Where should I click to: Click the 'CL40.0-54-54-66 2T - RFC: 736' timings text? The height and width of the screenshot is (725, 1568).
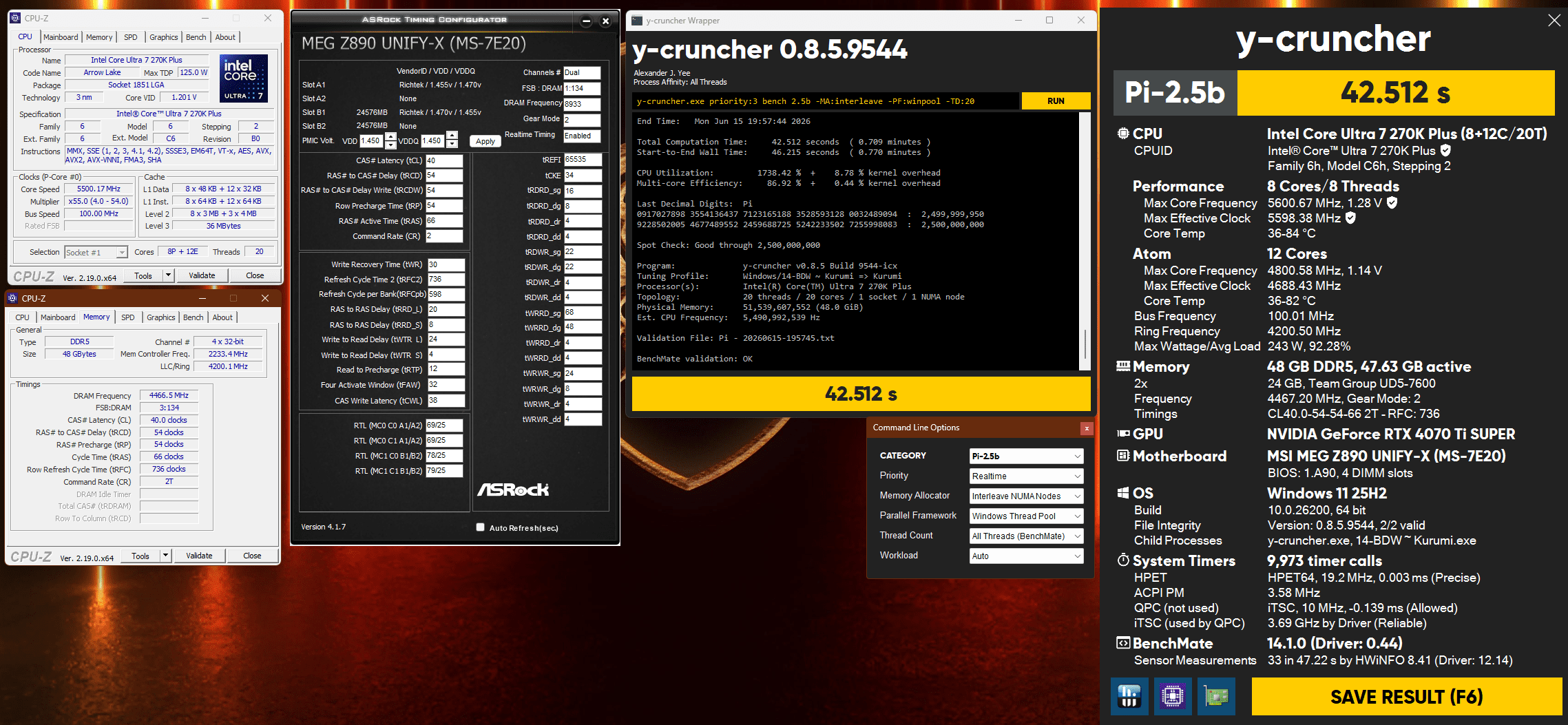pyautogui.click(x=1354, y=413)
